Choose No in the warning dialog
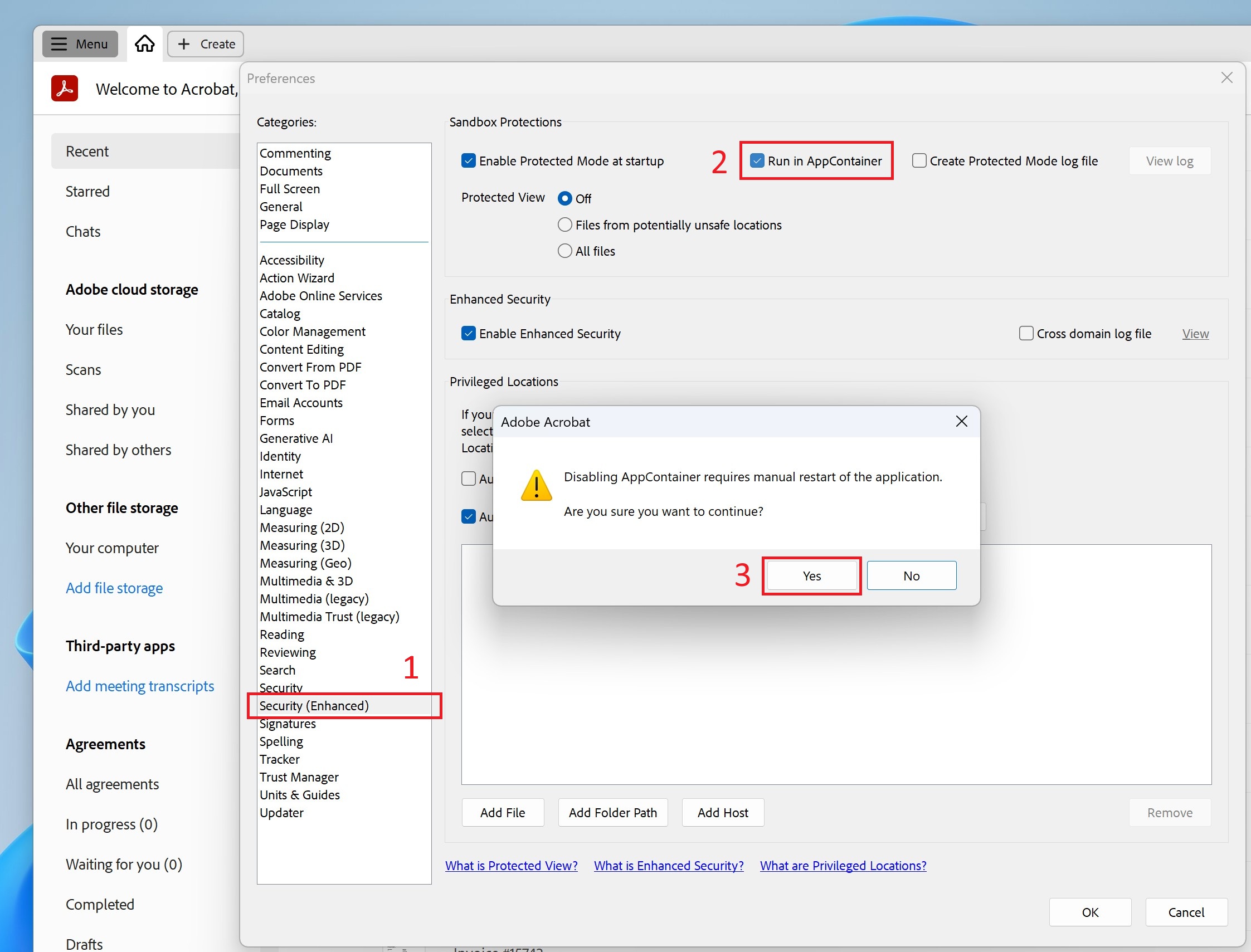This screenshot has height=952, width=1251. (x=912, y=575)
